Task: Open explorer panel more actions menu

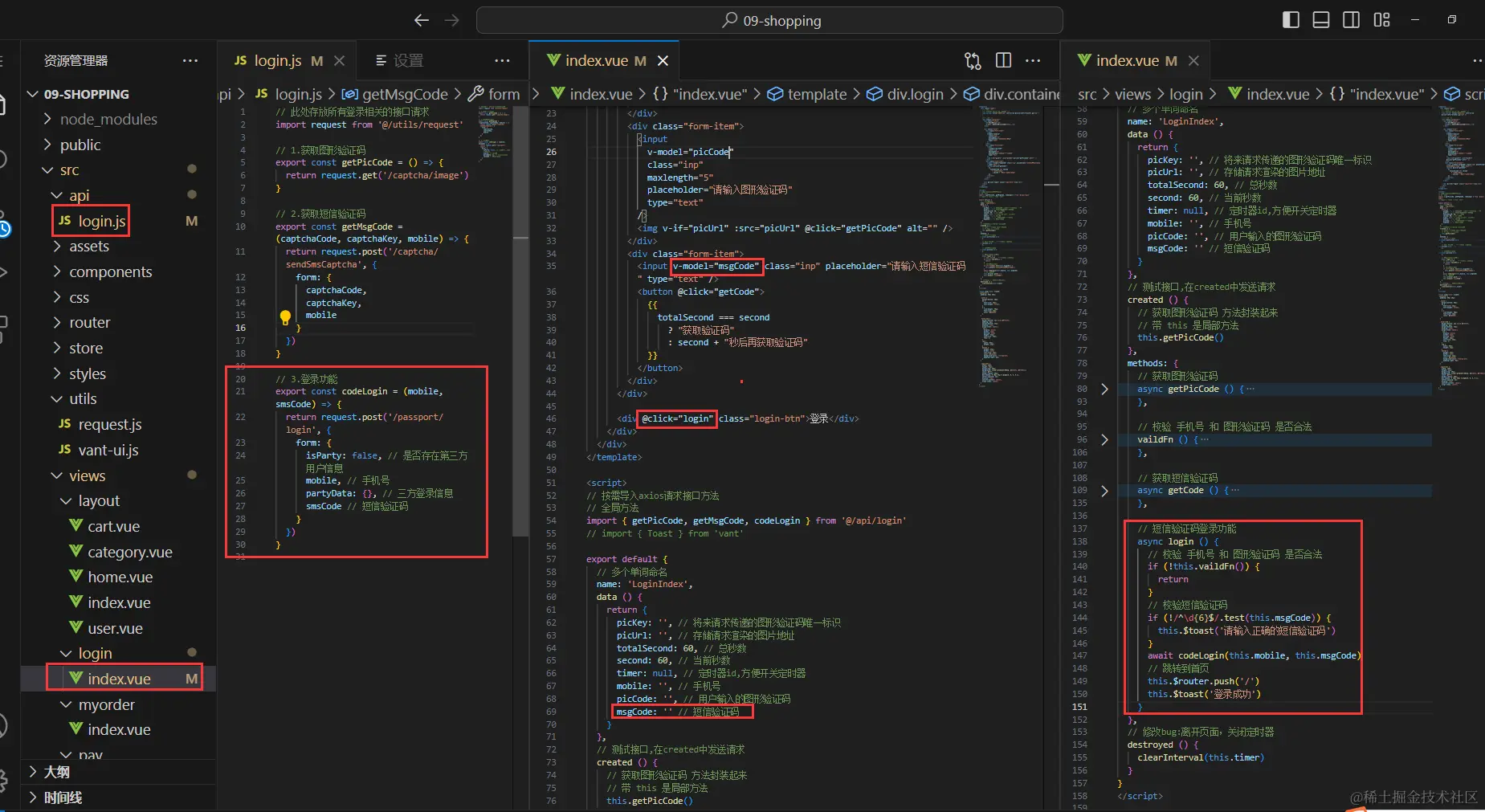Action: 190,61
